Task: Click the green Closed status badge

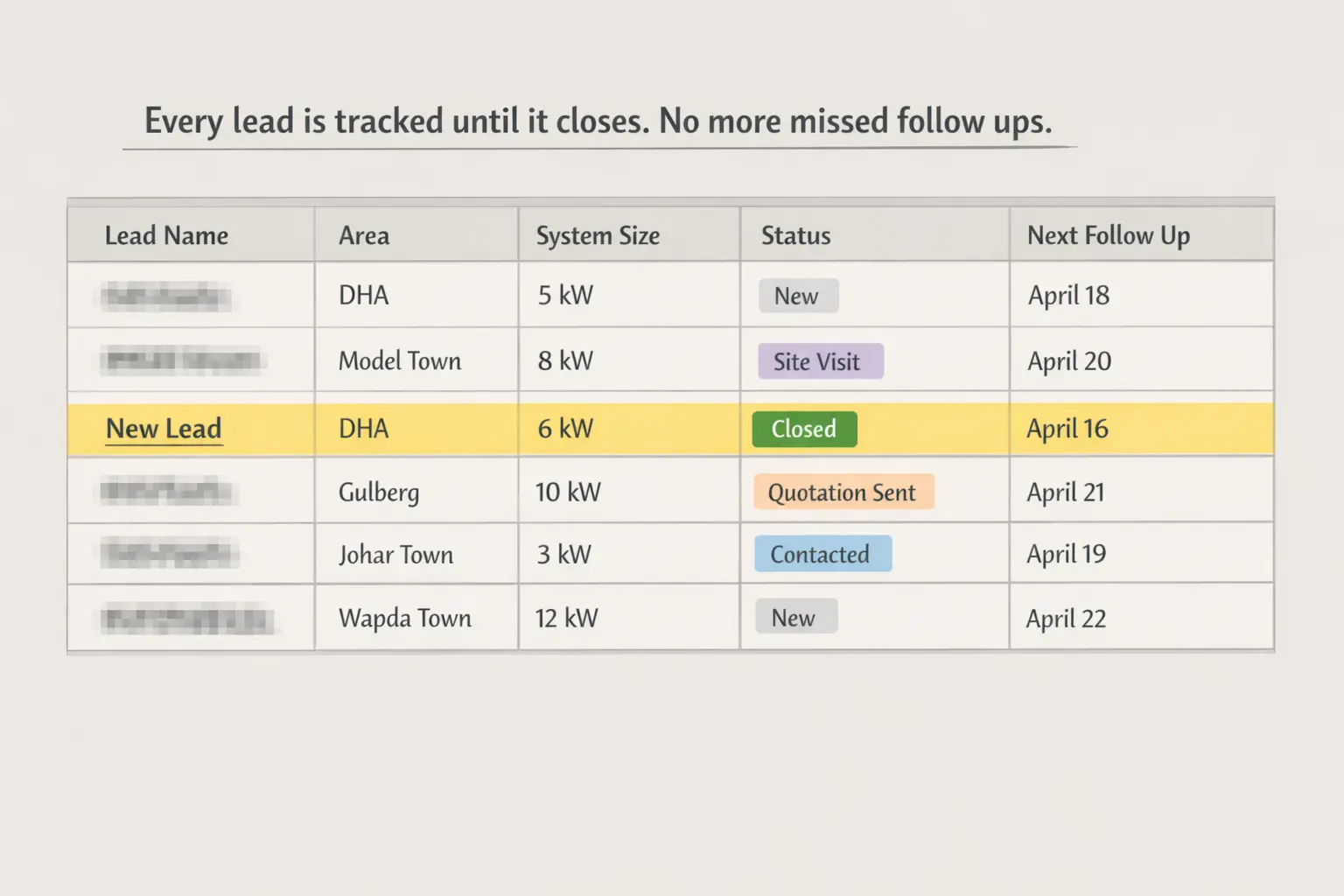Action: pyautogui.click(x=804, y=429)
